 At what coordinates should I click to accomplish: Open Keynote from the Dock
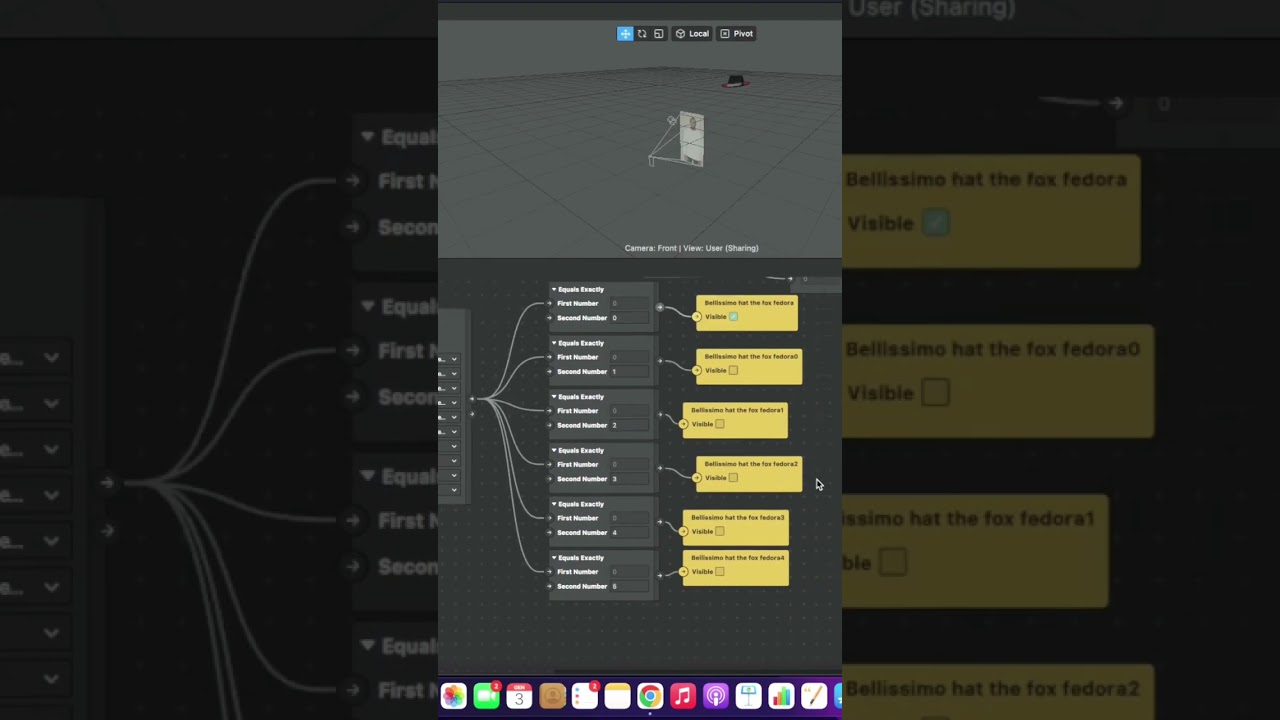(748, 696)
